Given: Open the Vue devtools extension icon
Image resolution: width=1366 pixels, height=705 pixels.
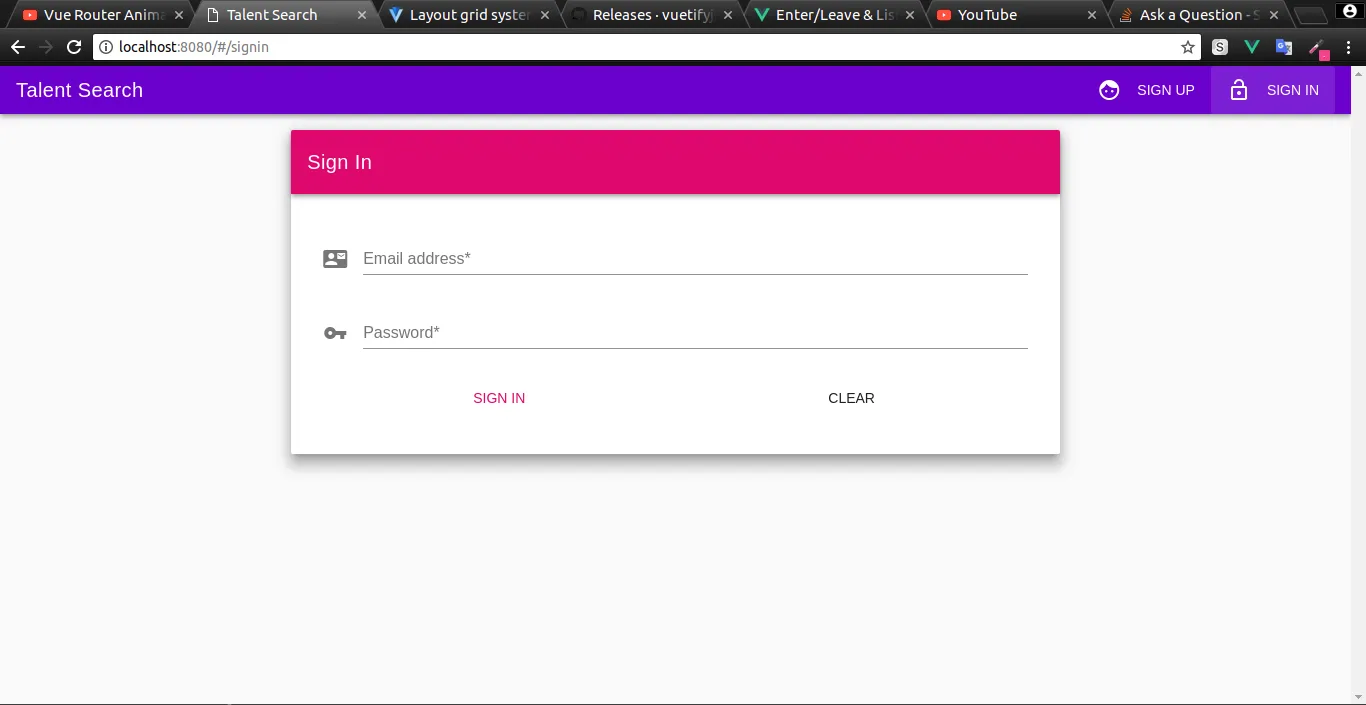Looking at the screenshot, I should (1252, 47).
